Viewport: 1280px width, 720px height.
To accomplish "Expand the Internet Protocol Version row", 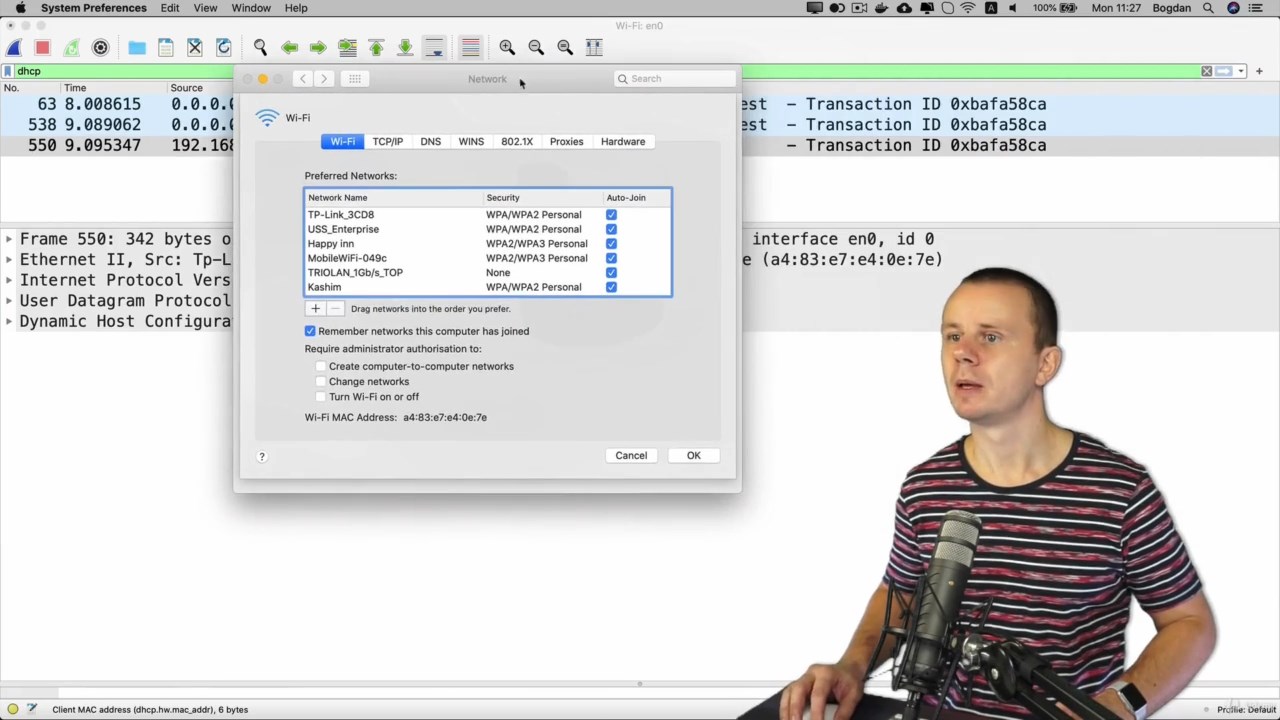I will point(9,280).
